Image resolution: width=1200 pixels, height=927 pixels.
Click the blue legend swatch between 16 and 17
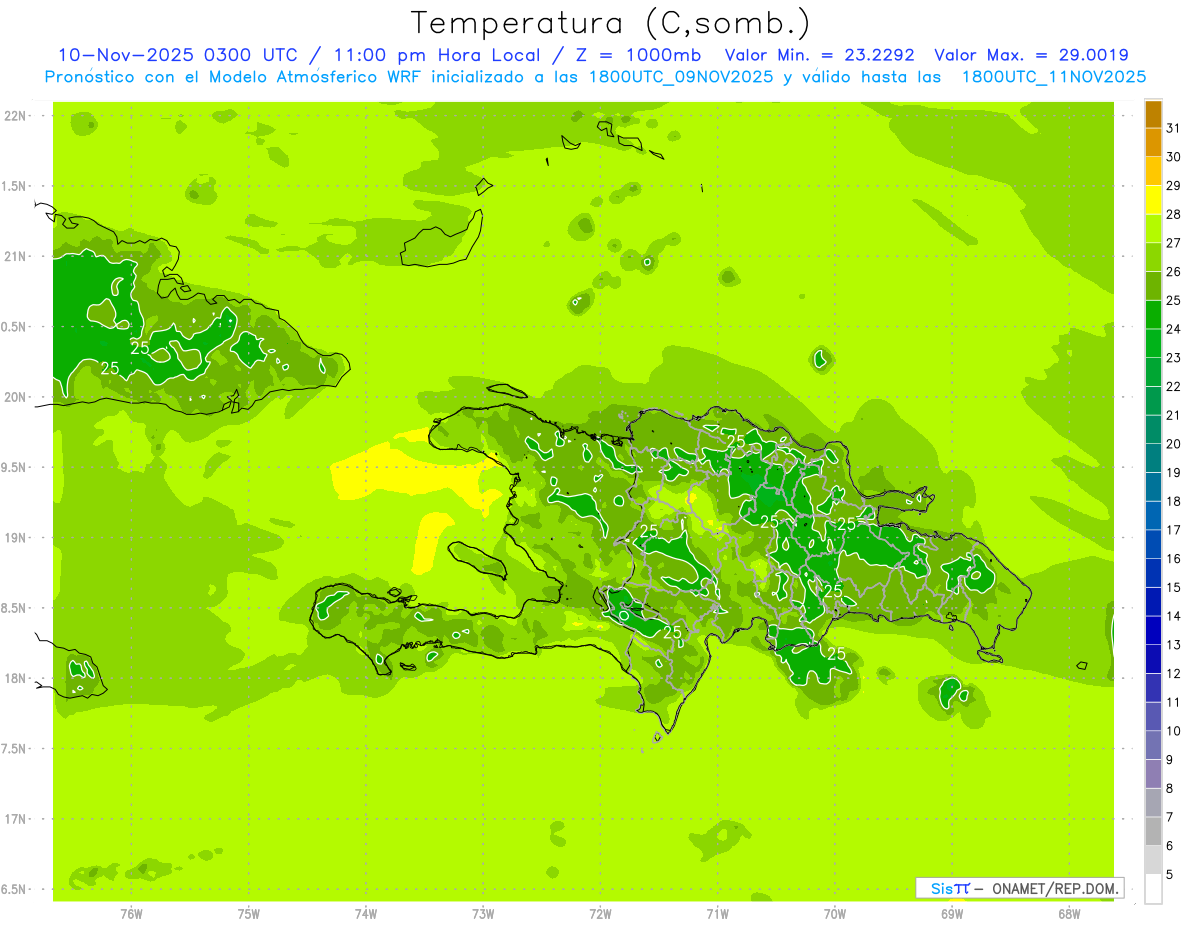1153,544
